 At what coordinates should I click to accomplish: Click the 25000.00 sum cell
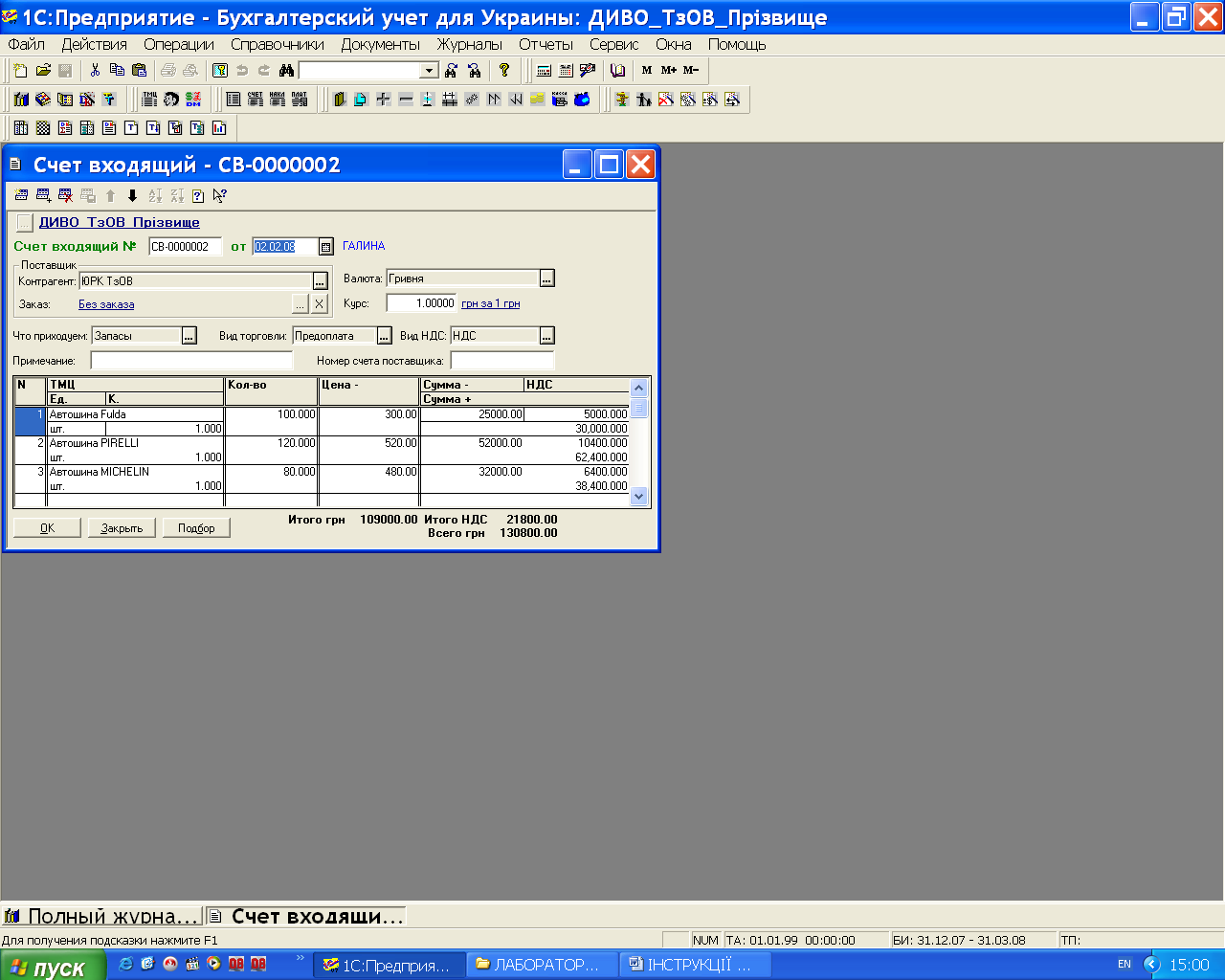(x=472, y=414)
